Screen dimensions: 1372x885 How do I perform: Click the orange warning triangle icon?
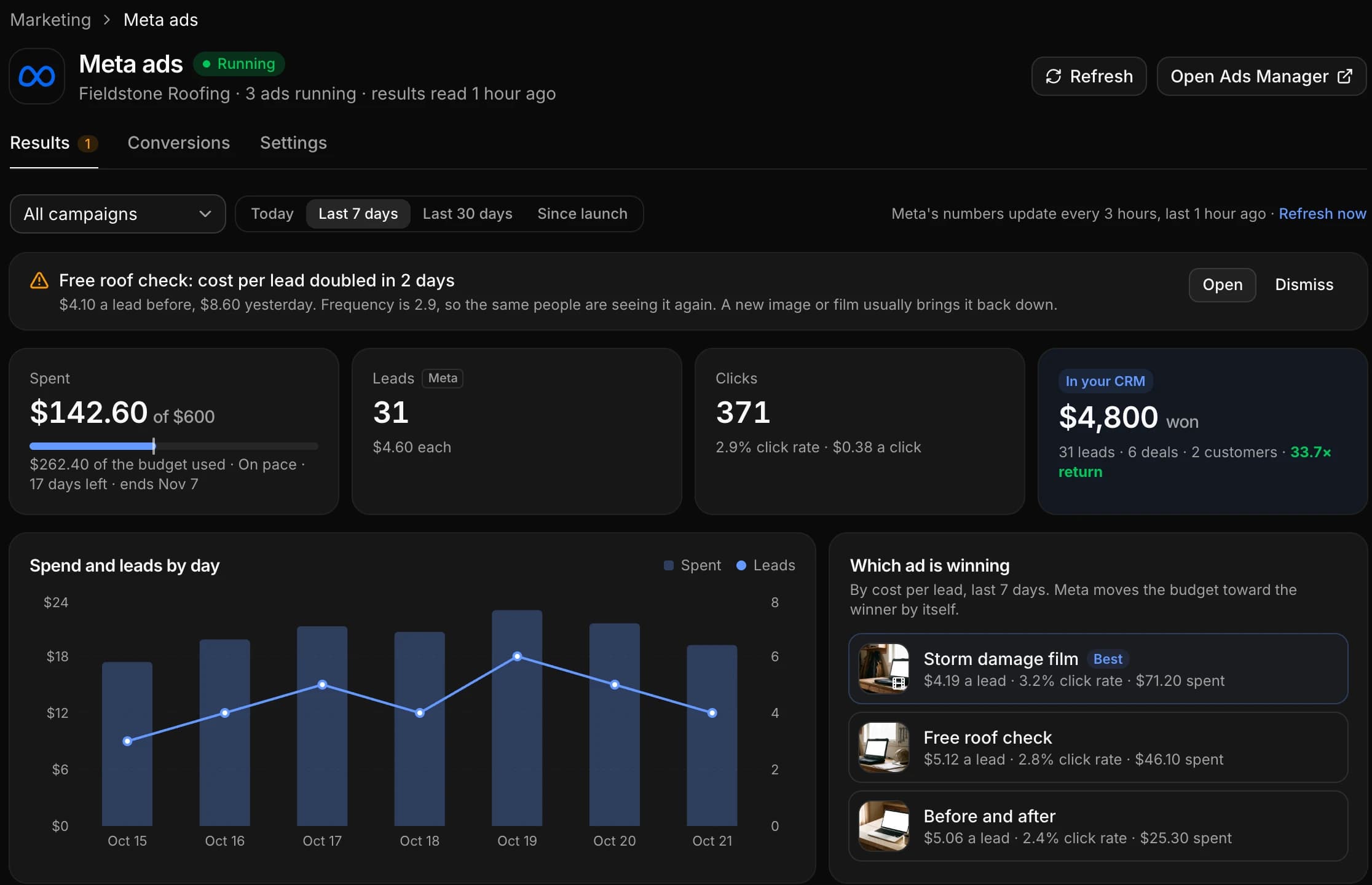coord(39,280)
